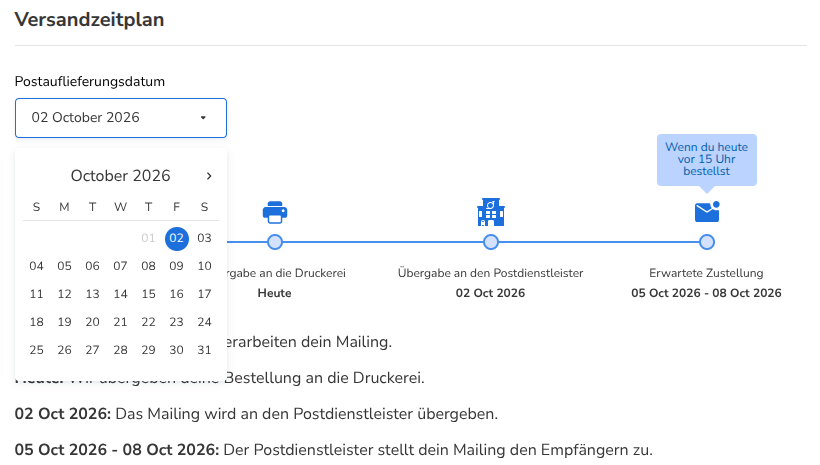820x465 pixels.
Task: Pick date 13 in calendar
Action: (x=93, y=294)
